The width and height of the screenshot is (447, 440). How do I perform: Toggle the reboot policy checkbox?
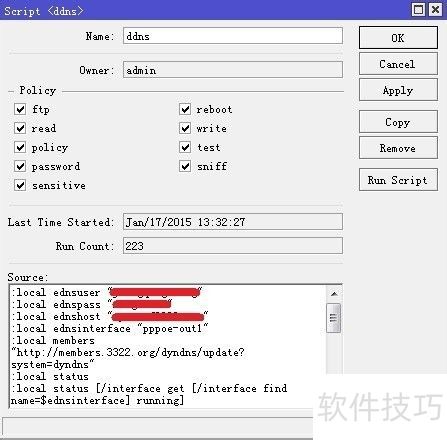coord(185,109)
